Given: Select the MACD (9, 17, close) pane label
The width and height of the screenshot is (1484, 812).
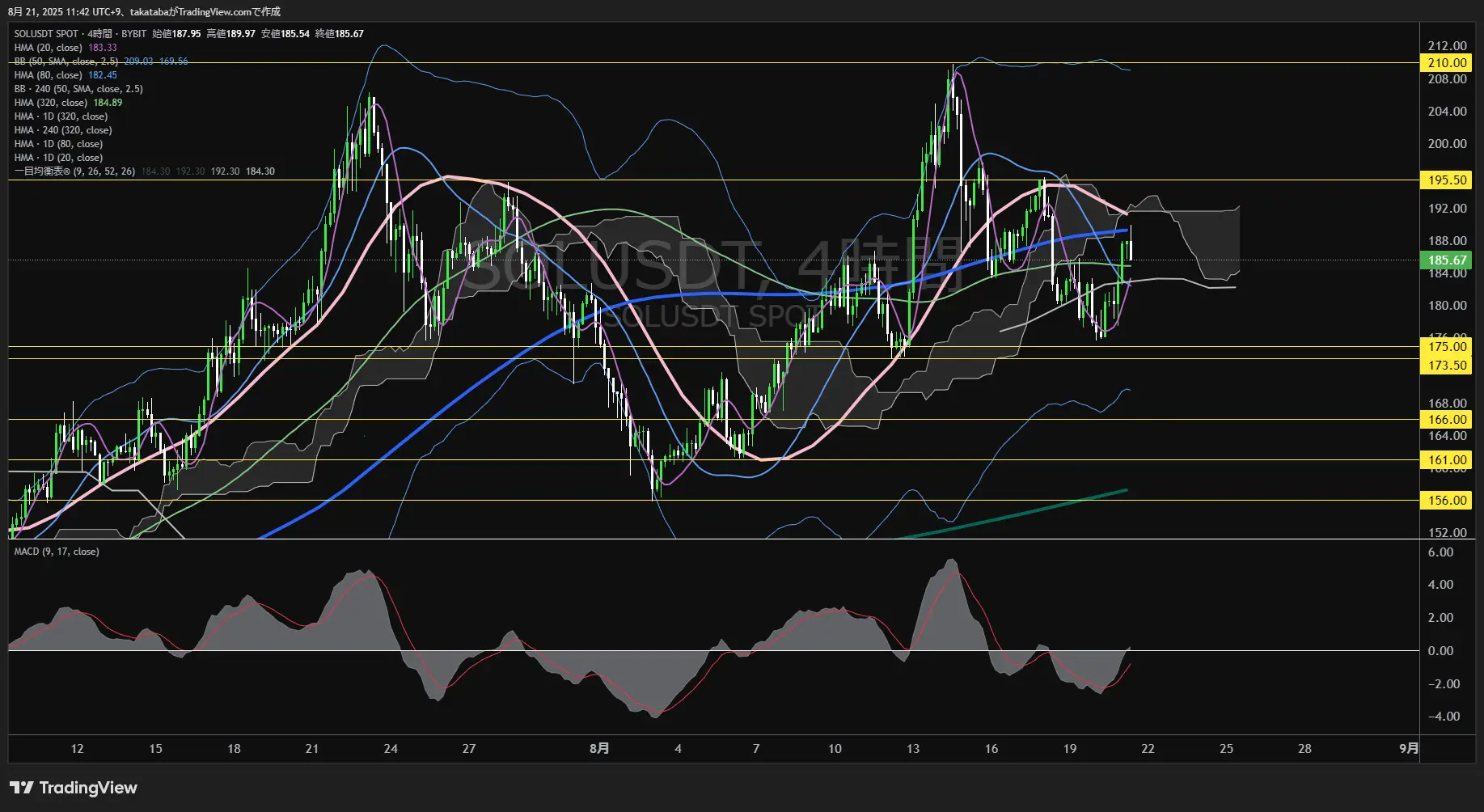Looking at the screenshot, I should 57,552.
